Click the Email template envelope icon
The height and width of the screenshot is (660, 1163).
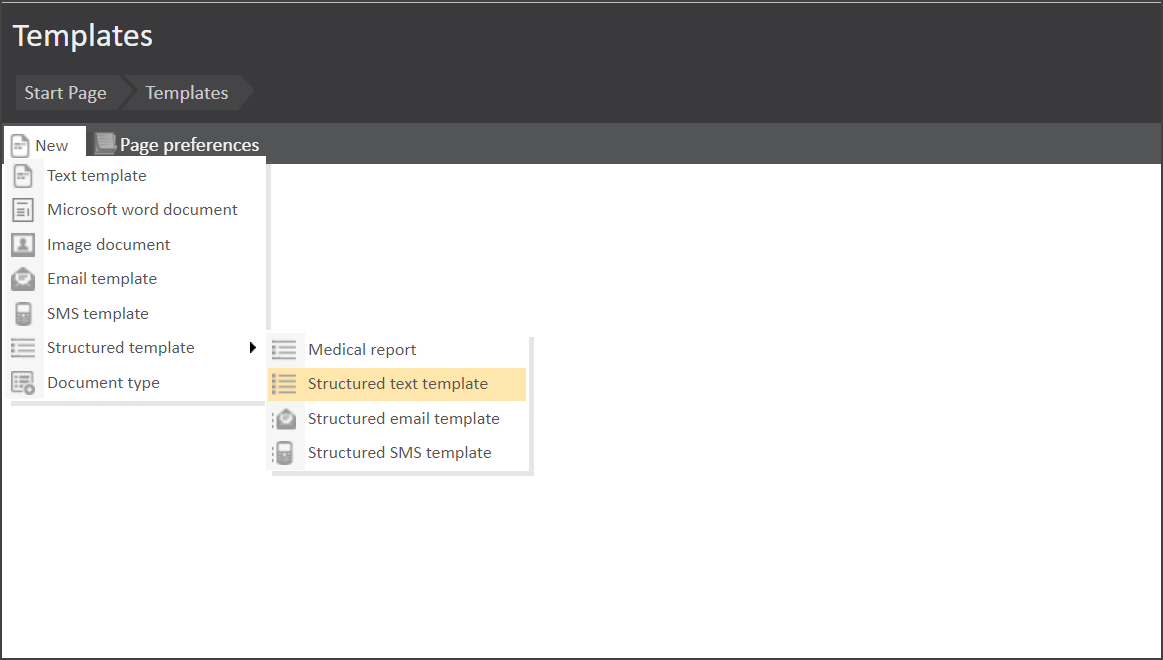[x=23, y=279]
